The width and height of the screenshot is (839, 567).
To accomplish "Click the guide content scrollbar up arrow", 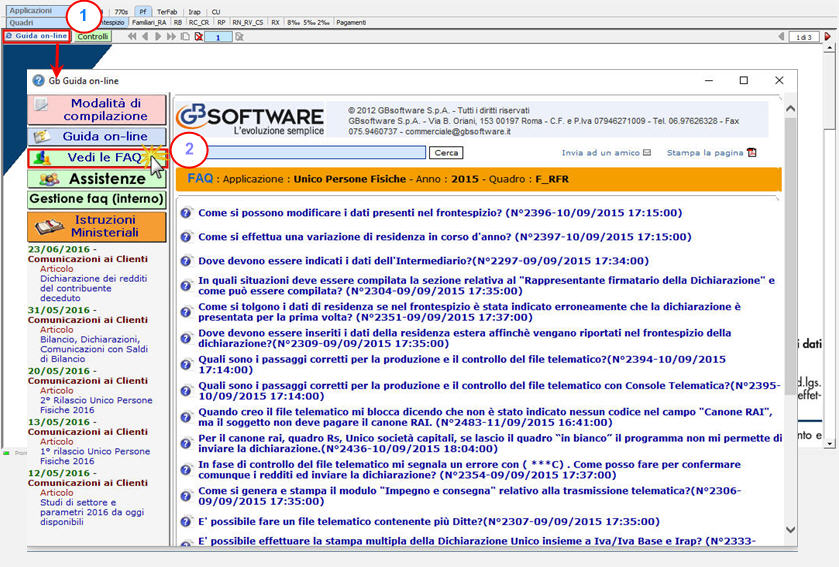I will [791, 109].
